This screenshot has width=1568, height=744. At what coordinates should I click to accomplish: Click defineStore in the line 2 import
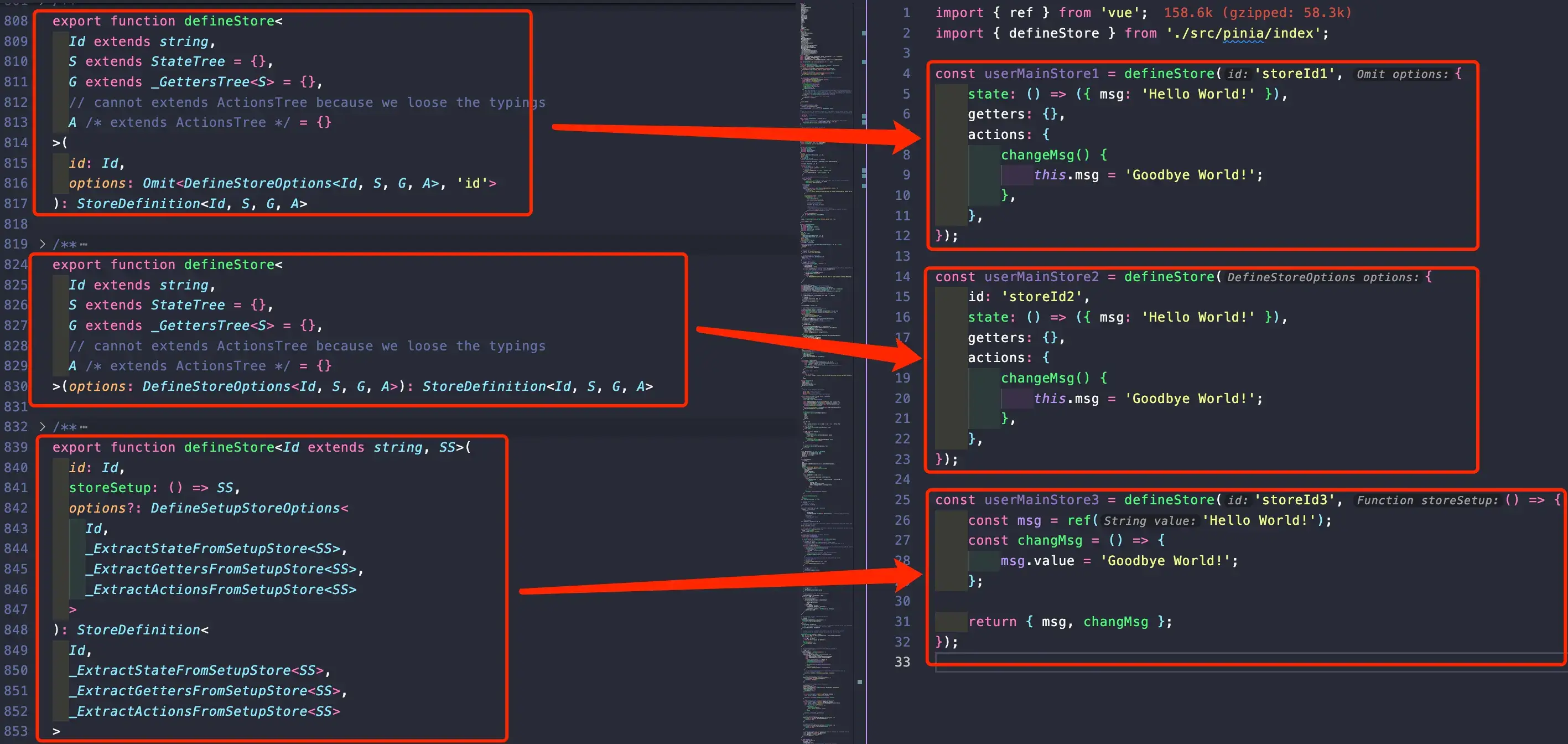[x=1053, y=33]
